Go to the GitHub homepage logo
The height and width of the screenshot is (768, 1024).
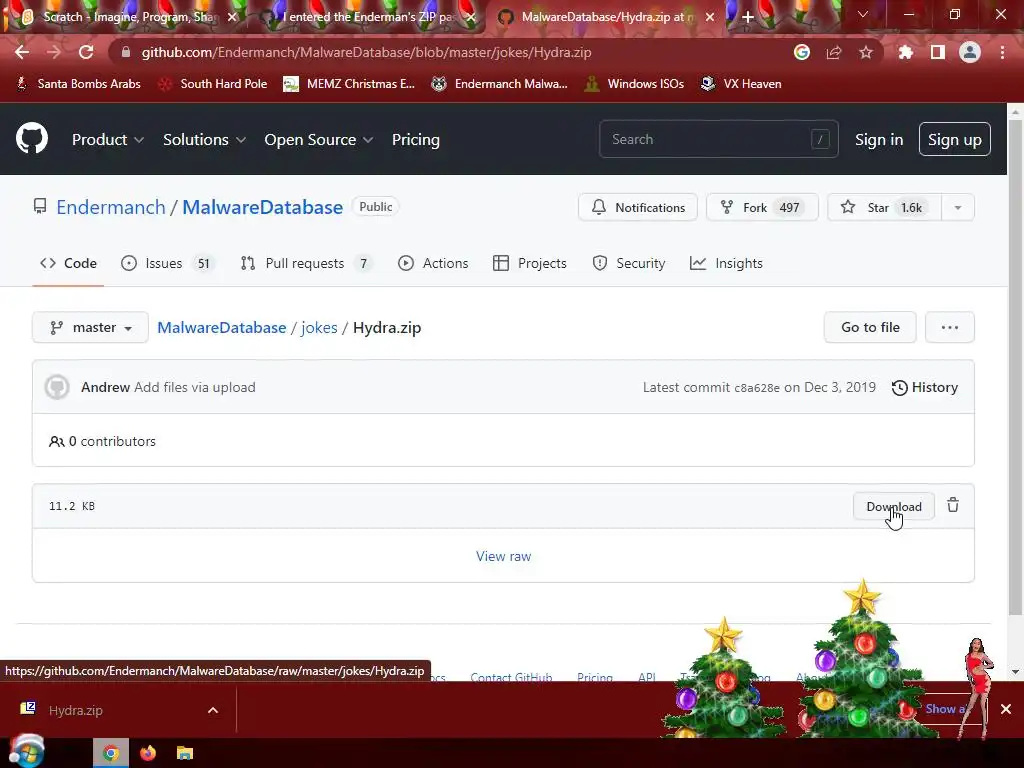pyautogui.click(x=32, y=138)
